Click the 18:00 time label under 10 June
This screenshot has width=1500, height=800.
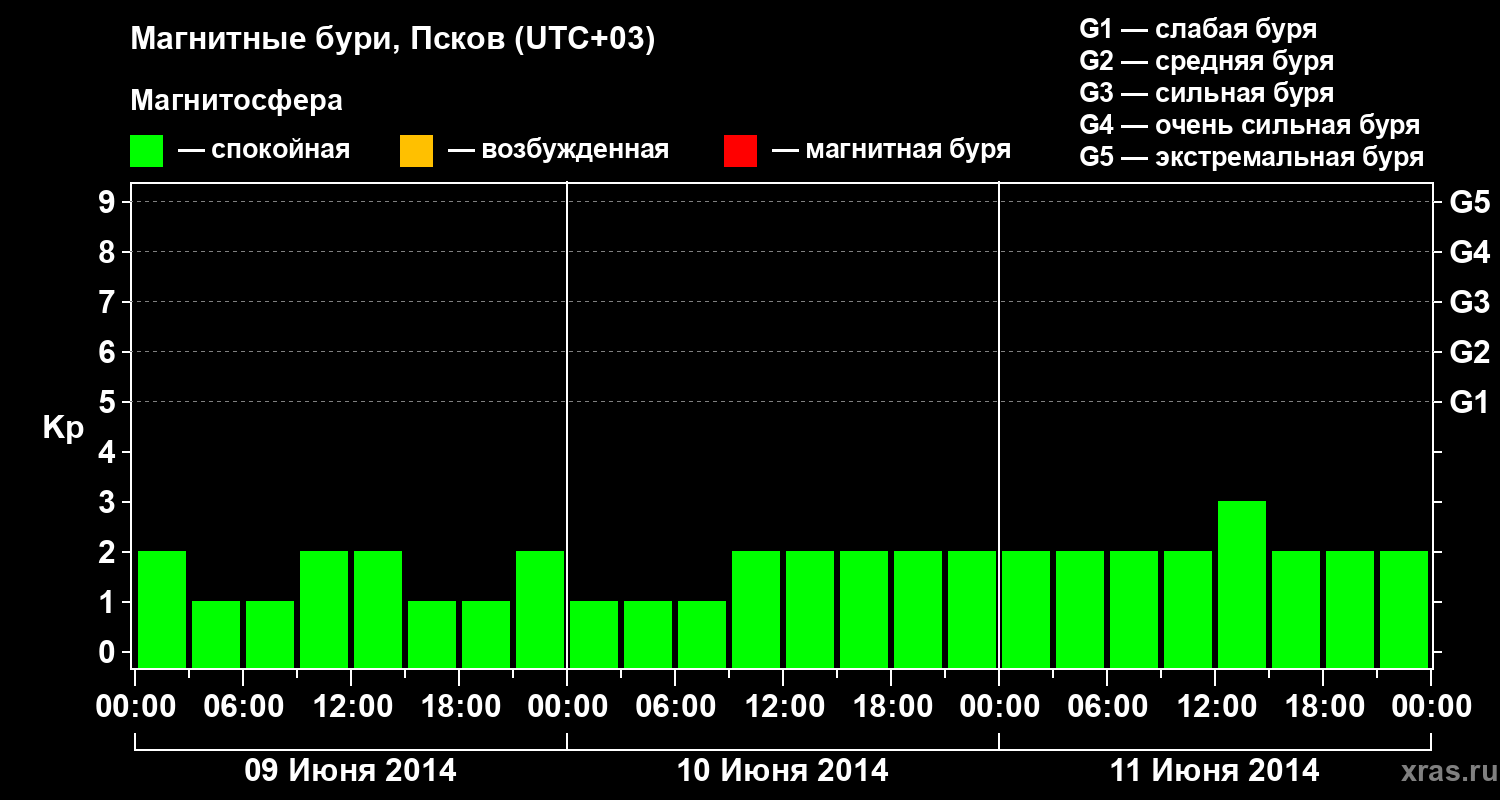pyautogui.click(x=891, y=707)
